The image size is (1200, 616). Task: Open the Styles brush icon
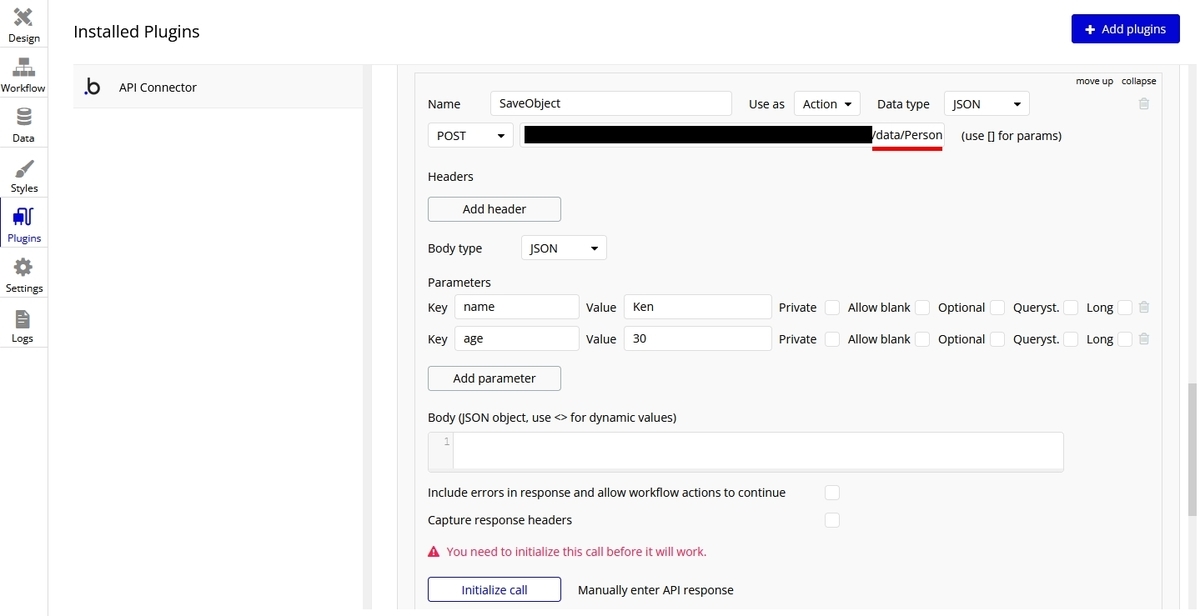(x=23, y=168)
